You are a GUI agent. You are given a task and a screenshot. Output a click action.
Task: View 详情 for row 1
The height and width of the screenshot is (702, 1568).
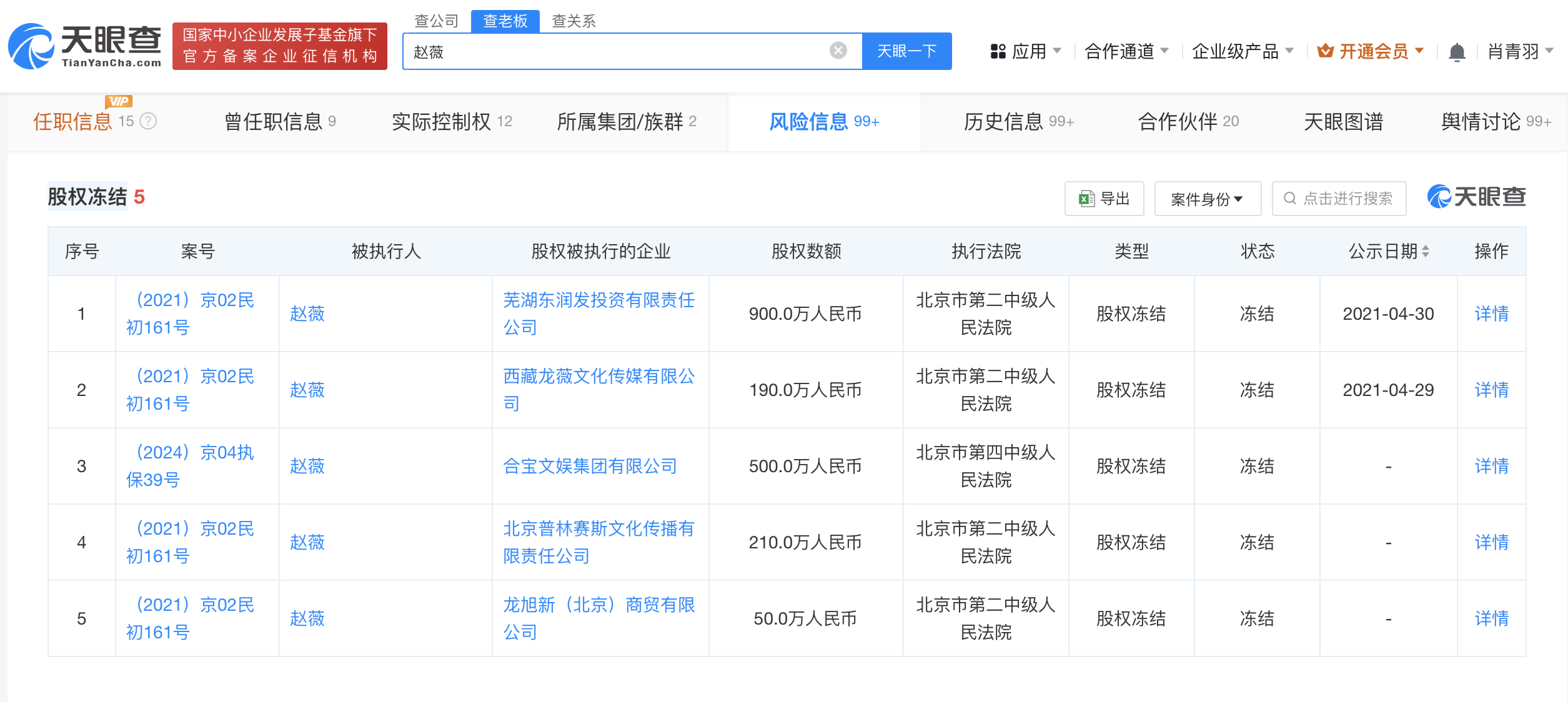[1491, 314]
